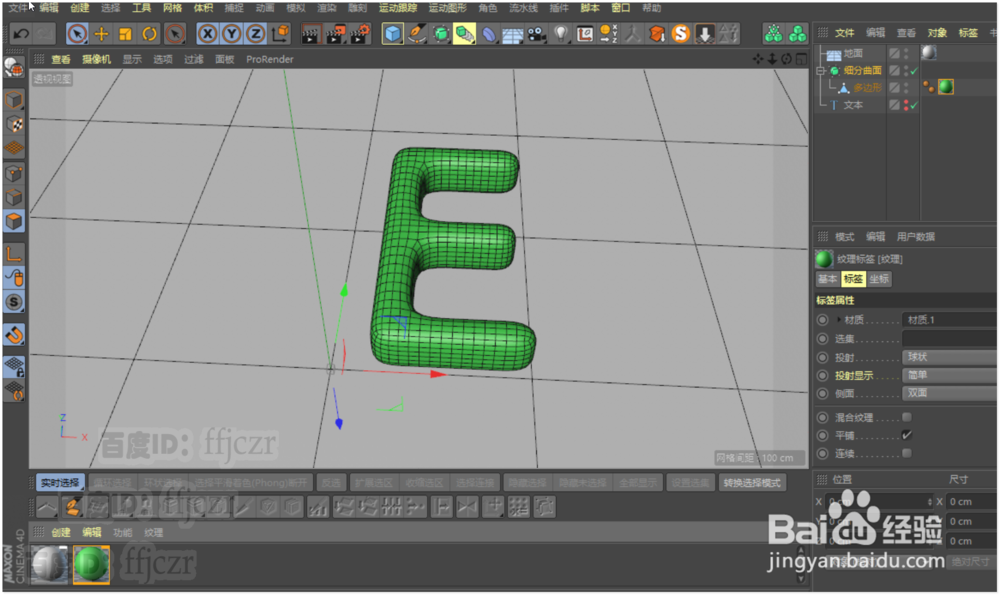Open the 侧面 dropdown showing 双面
The width and height of the screenshot is (1000, 595).
950,393
